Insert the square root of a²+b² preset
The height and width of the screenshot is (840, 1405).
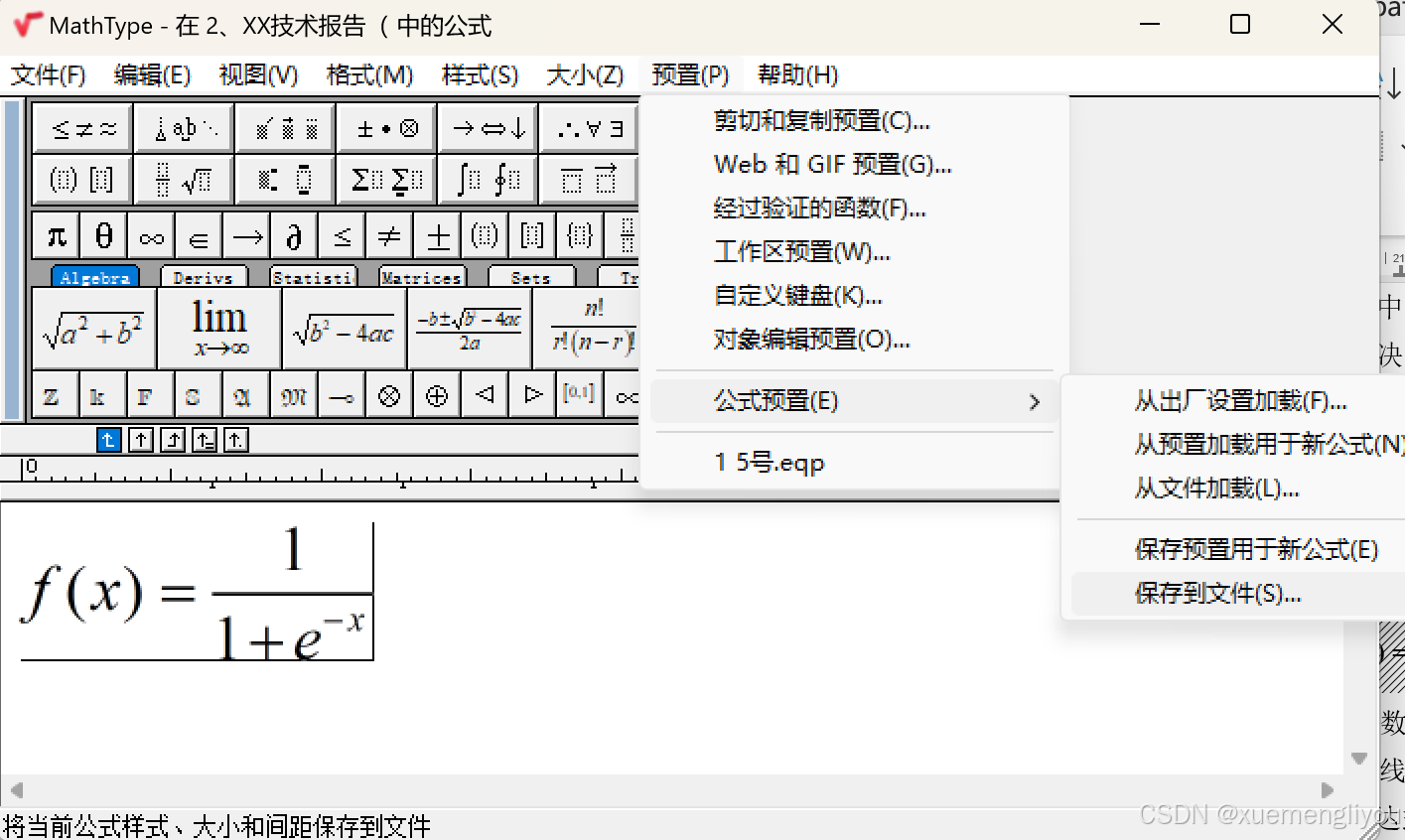[x=93, y=328]
